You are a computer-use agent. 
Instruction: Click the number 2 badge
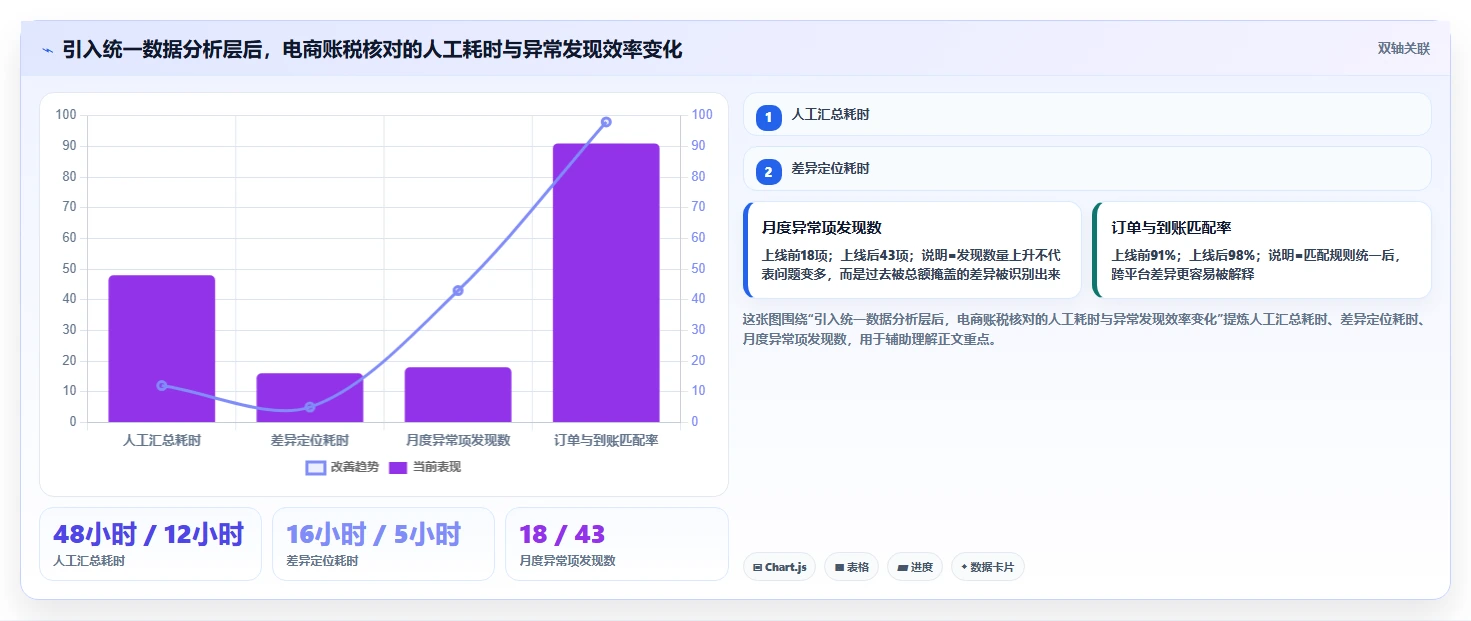768,172
